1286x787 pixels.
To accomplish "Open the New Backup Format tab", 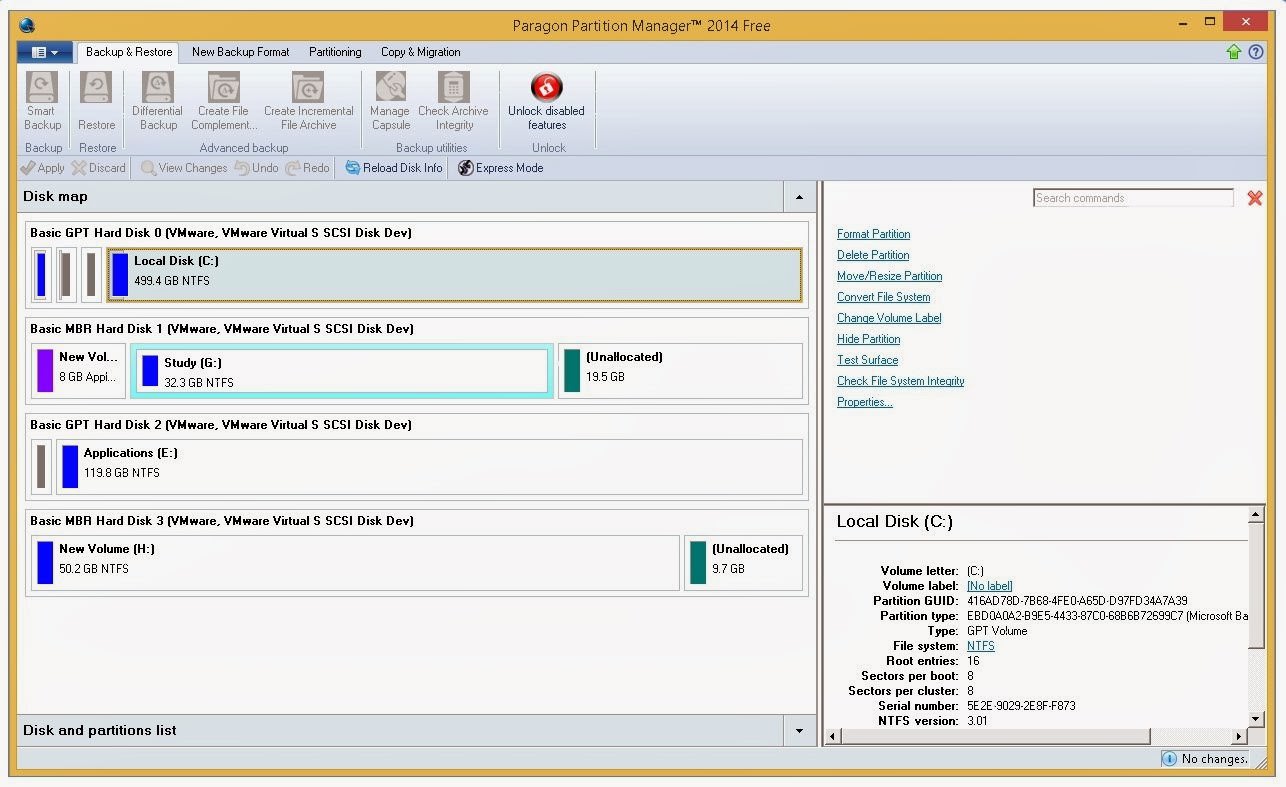I will (x=240, y=52).
